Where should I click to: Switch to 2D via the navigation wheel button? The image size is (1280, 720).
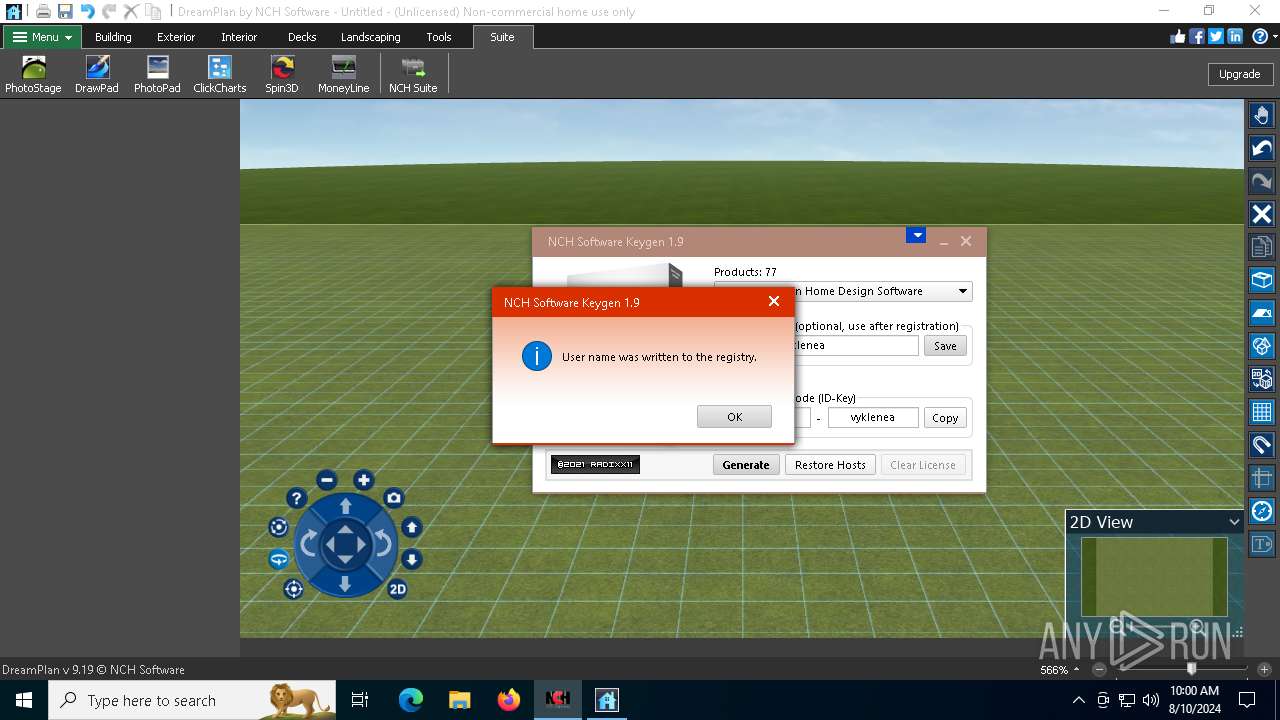click(398, 589)
